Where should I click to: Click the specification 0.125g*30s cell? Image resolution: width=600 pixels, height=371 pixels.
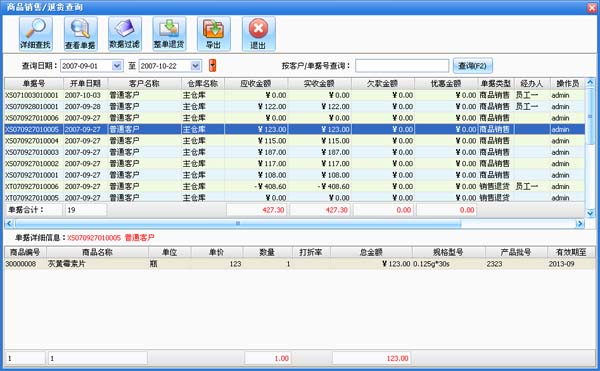(448, 264)
